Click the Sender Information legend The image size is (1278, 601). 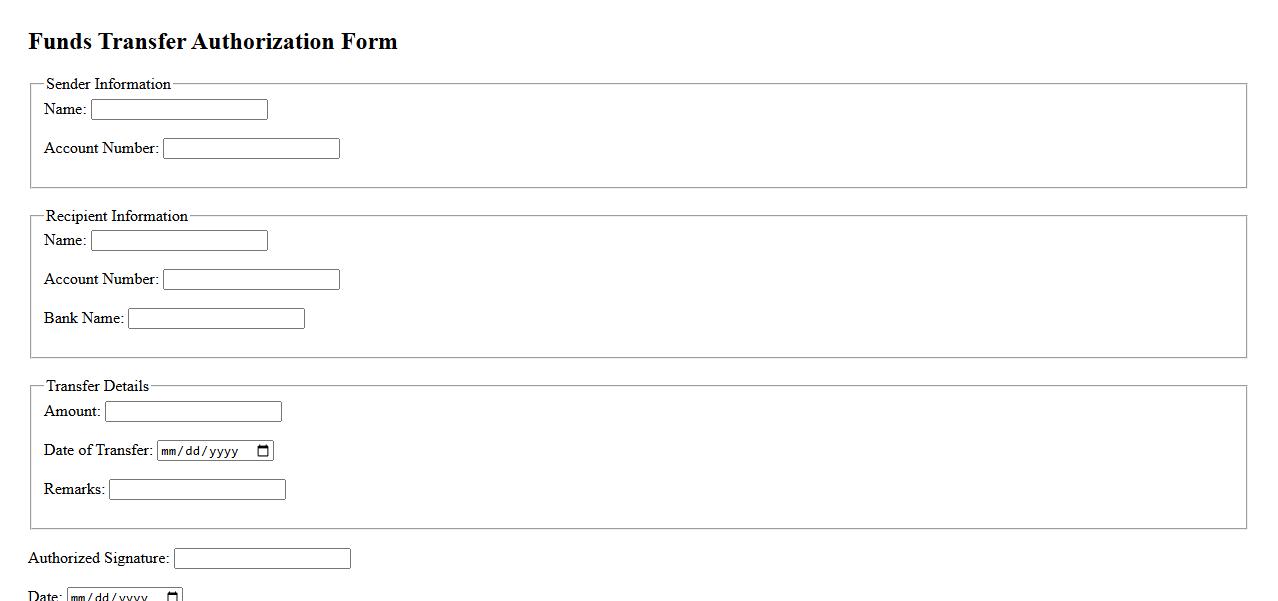point(108,84)
